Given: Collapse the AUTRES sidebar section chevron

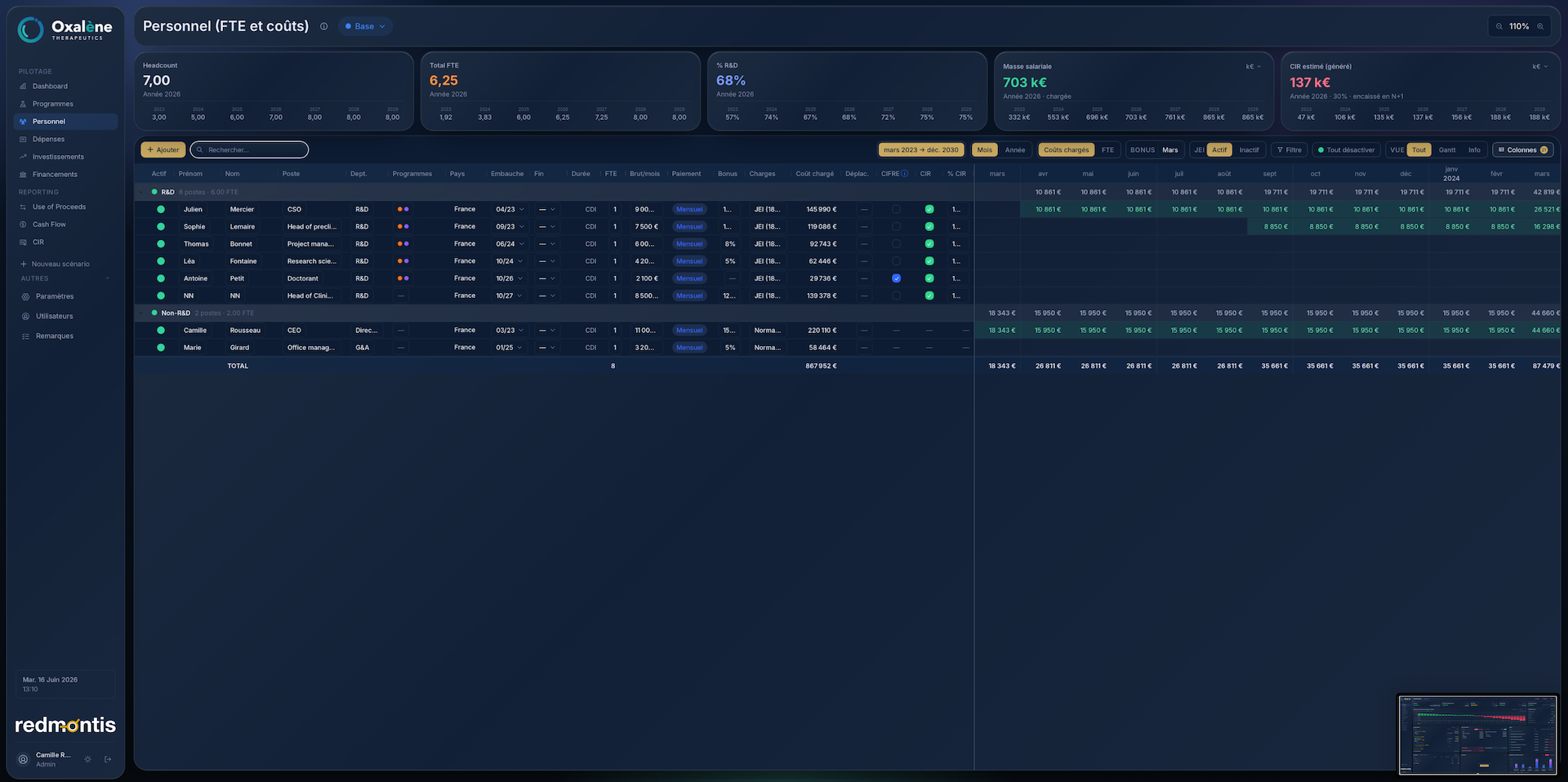Looking at the screenshot, I should 107,279.
